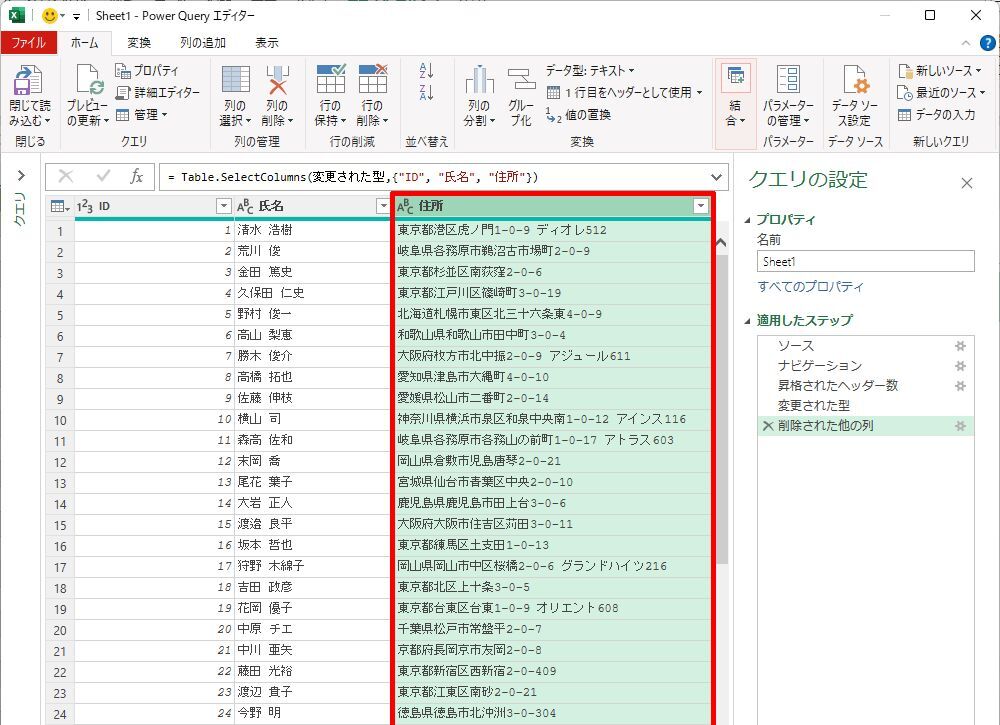Click the 列の分割 (Split Column) icon

(x=479, y=82)
